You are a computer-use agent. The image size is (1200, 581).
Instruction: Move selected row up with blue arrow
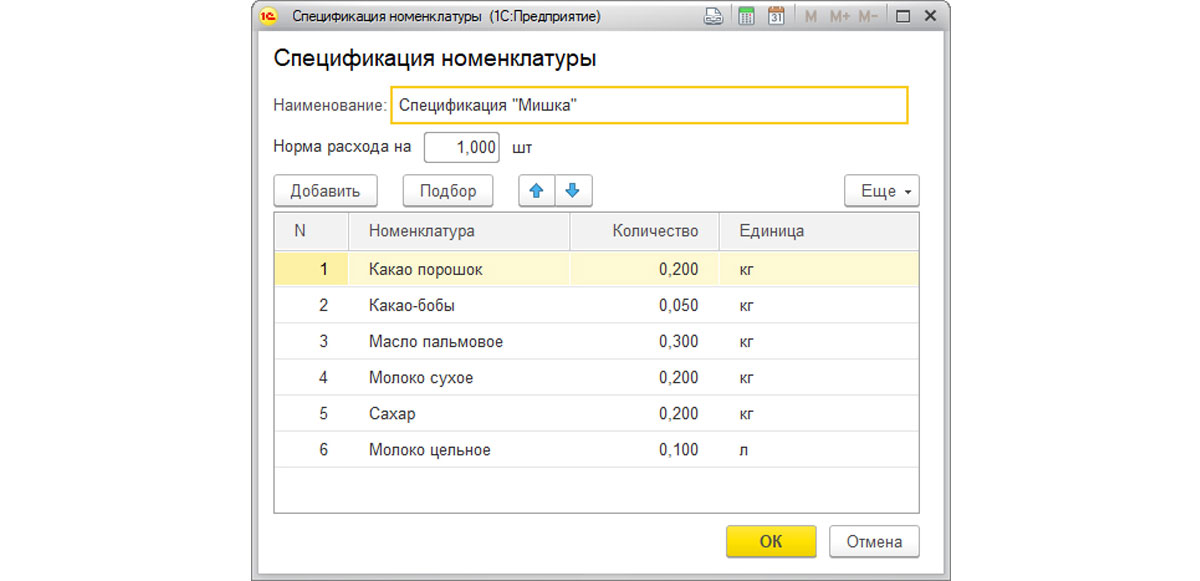pos(538,190)
